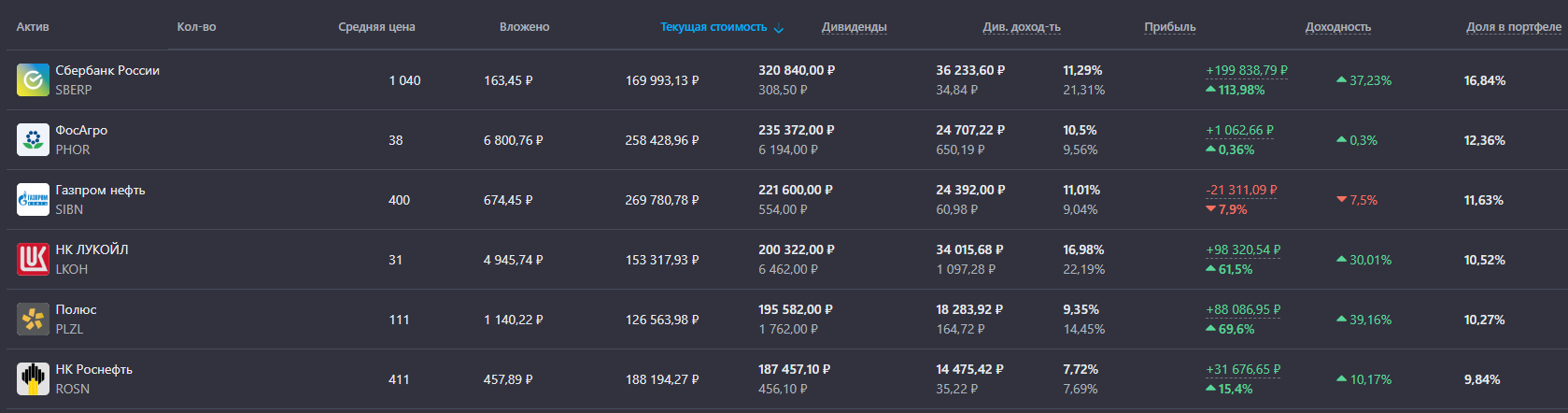Screen dimensions: 1568x413
Task: Sort by Дивиденды column header
Action: [x=855, y=27]
